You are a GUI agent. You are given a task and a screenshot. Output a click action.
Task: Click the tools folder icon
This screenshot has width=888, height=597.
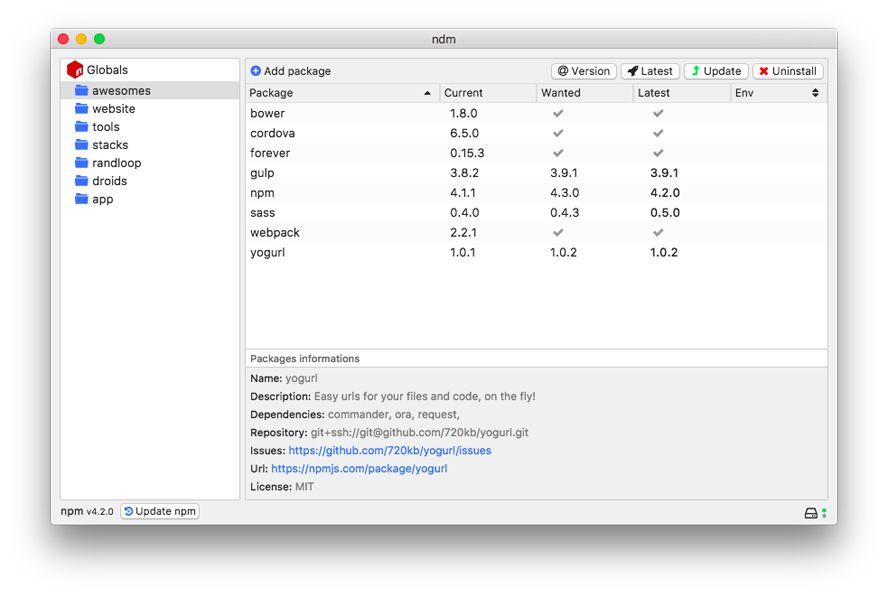[82, 127]
